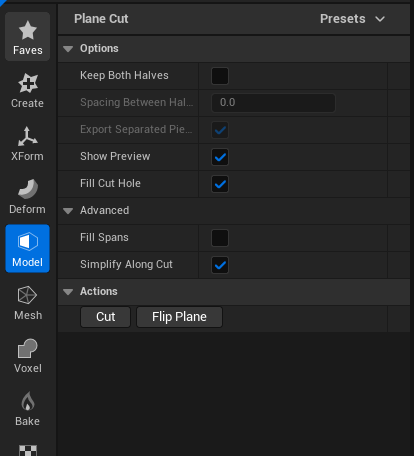The width and height of the screenshot is (414, 456).
Task: Uncheck Simplify Along Cut
Action: 220,265
